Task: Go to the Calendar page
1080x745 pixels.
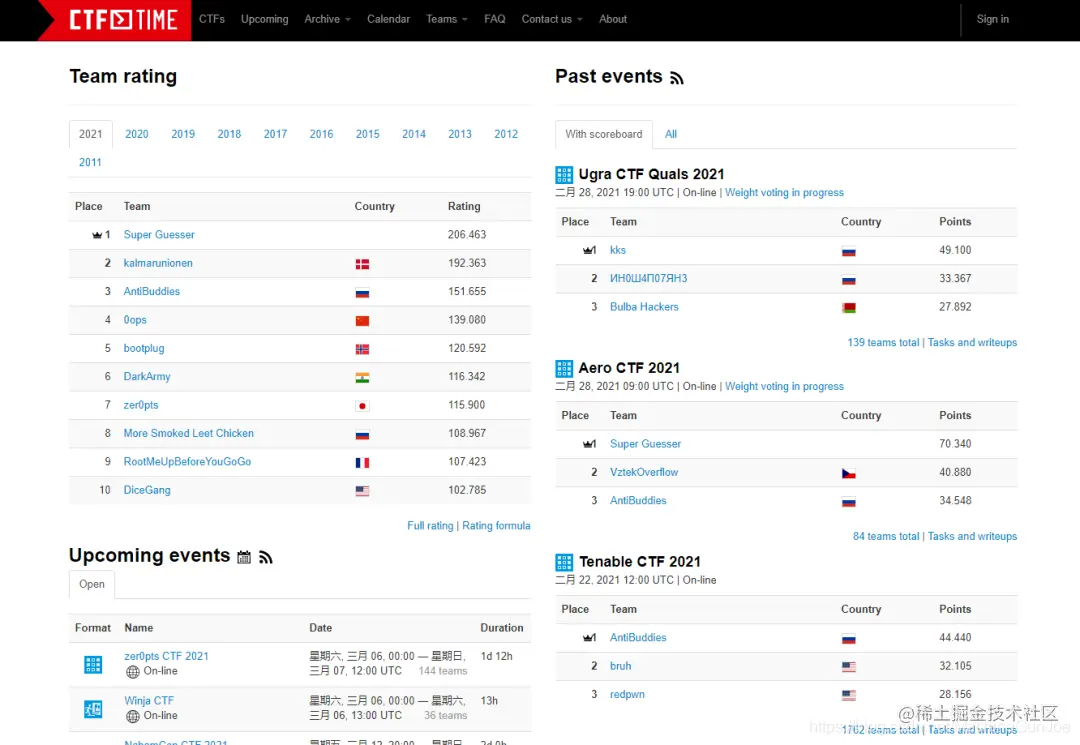Action: coord(388,19)
